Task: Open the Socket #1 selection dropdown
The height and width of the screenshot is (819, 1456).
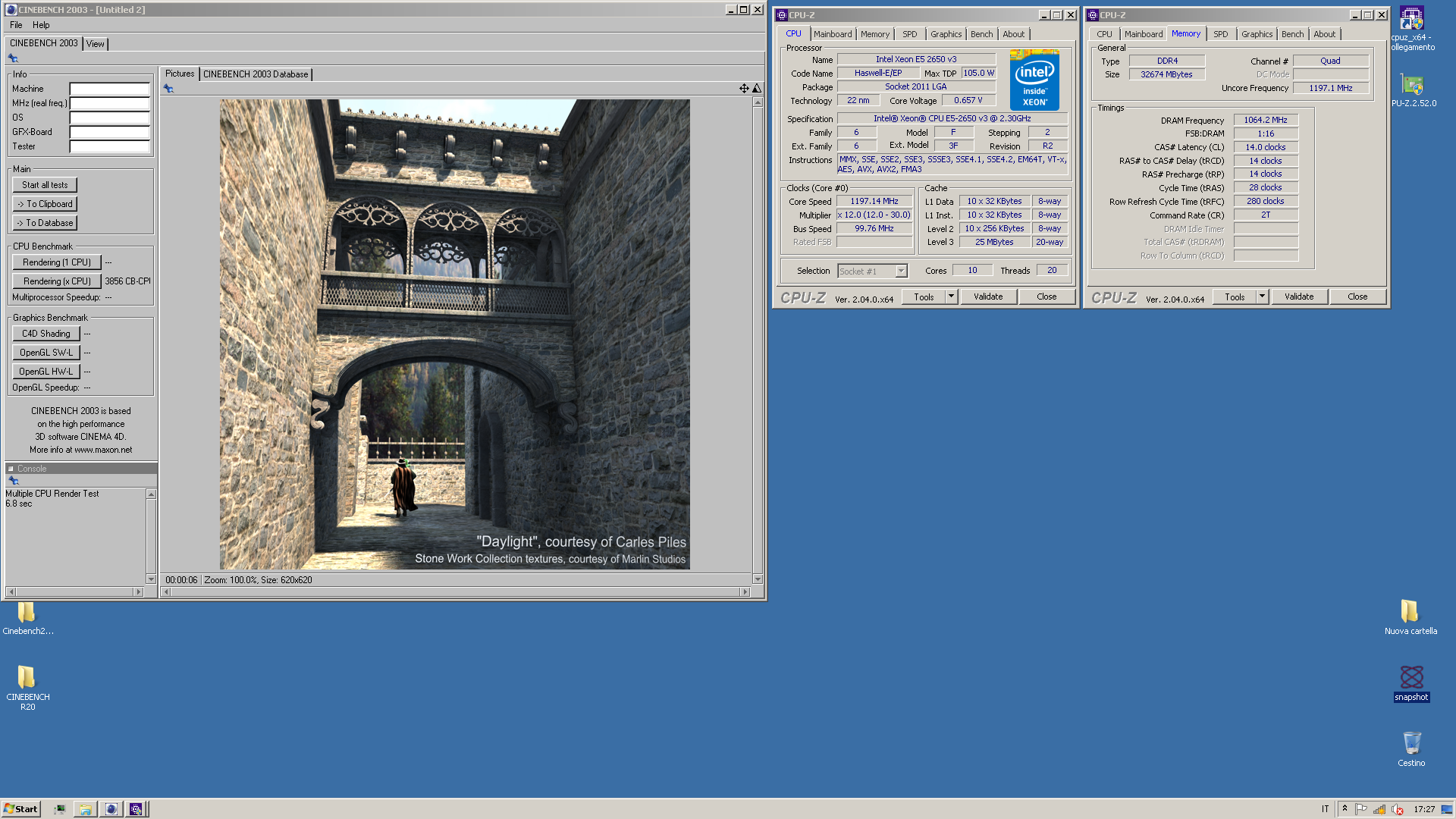Action: [x=901, y=271]
